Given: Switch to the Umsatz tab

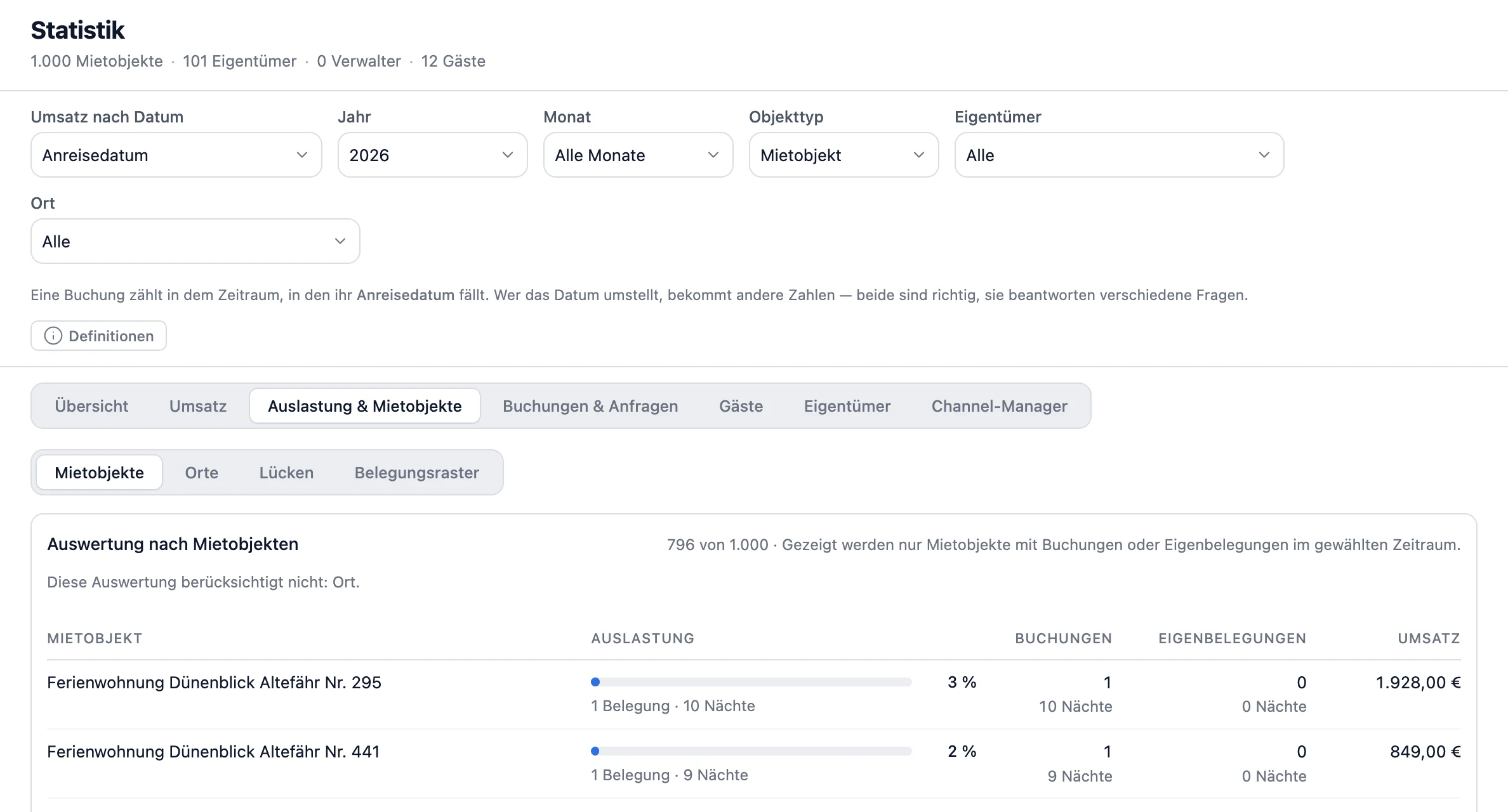Looking at the screenshot, I should pyautogui.click(x=198, y=406).
